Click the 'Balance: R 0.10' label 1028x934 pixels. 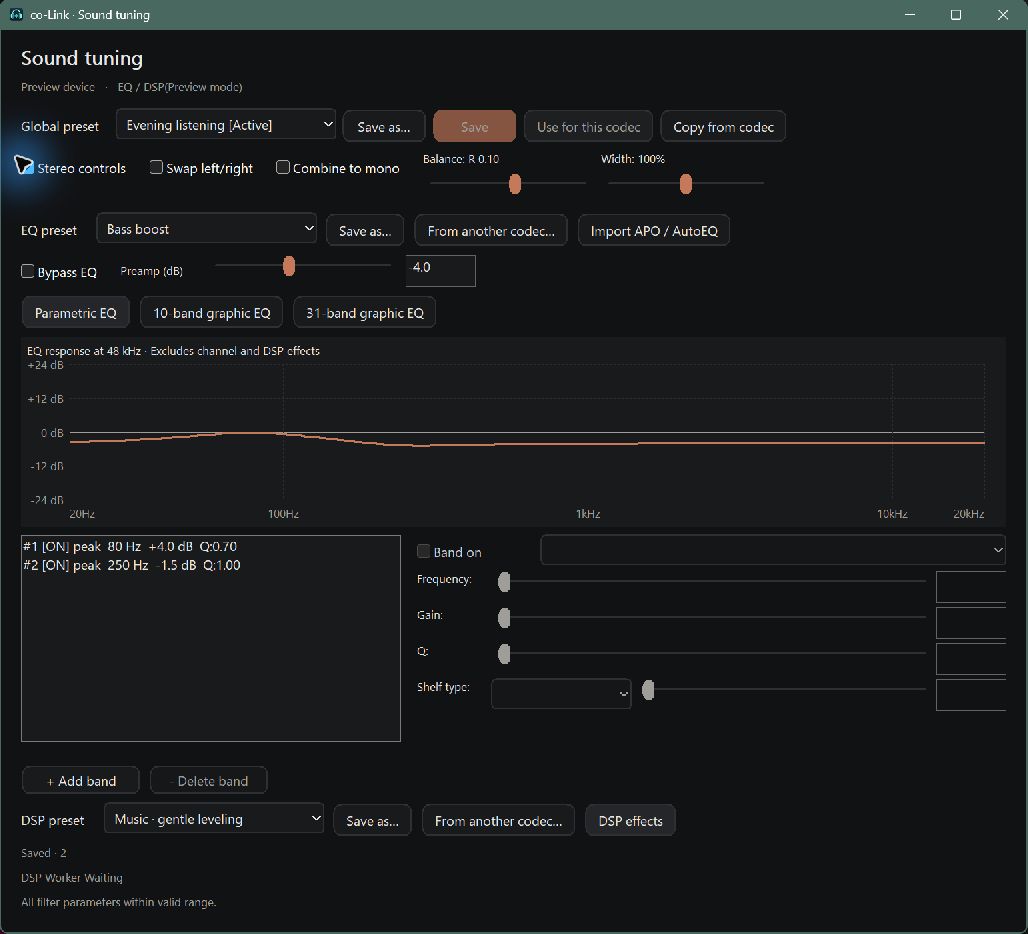461,159
